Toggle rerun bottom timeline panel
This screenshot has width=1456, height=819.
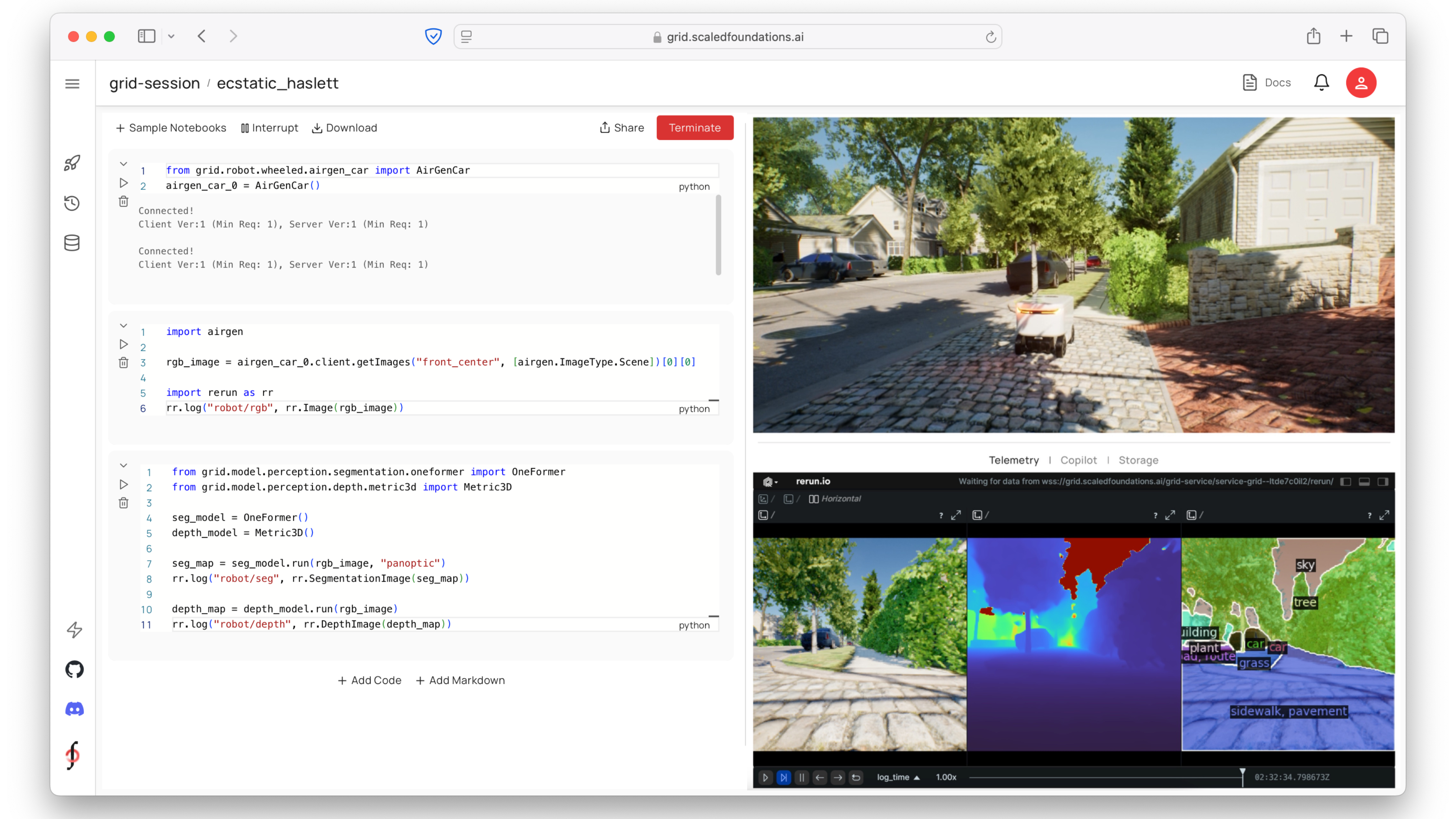1364,482
